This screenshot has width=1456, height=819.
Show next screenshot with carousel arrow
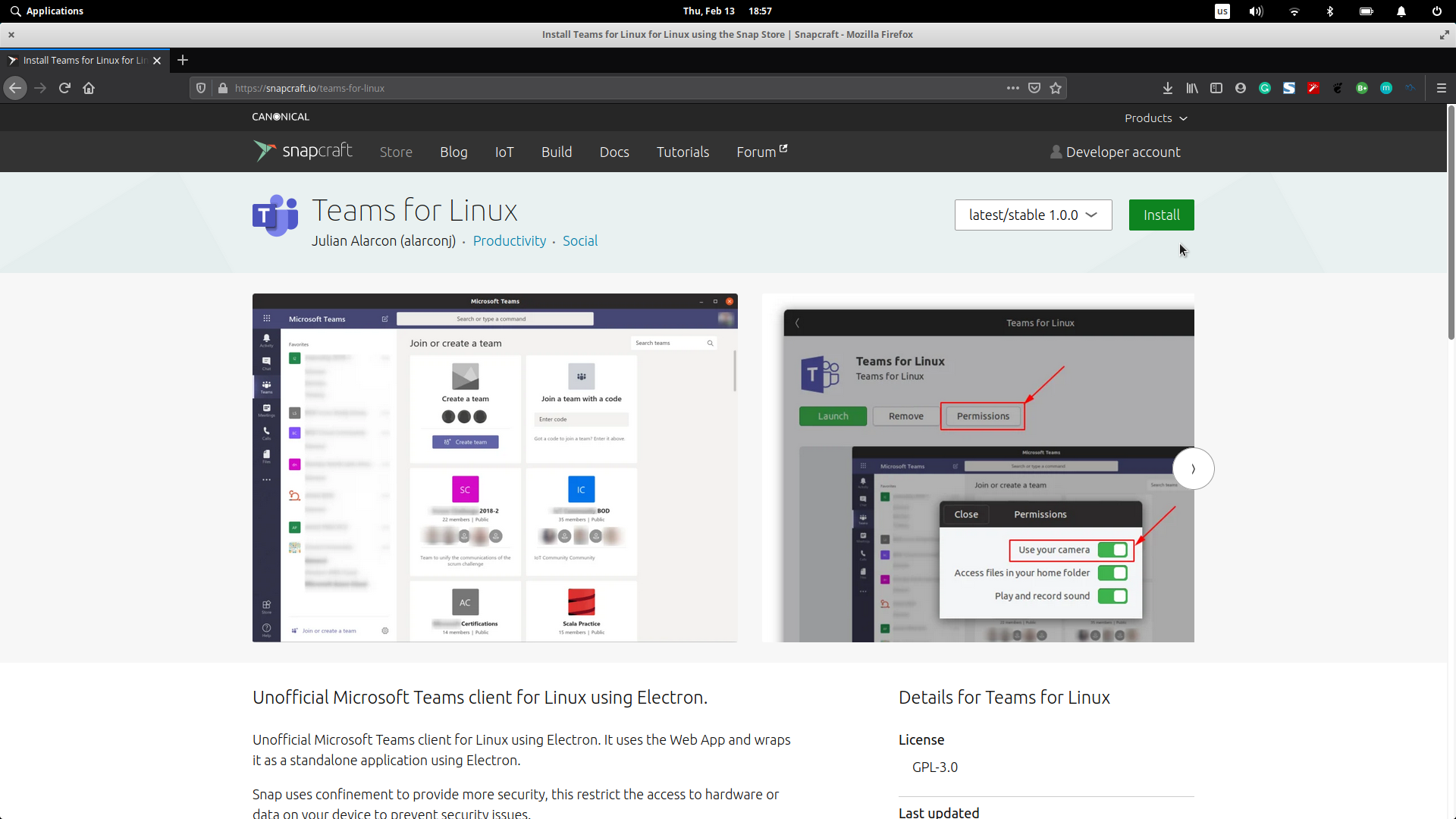click(1194, 469)
